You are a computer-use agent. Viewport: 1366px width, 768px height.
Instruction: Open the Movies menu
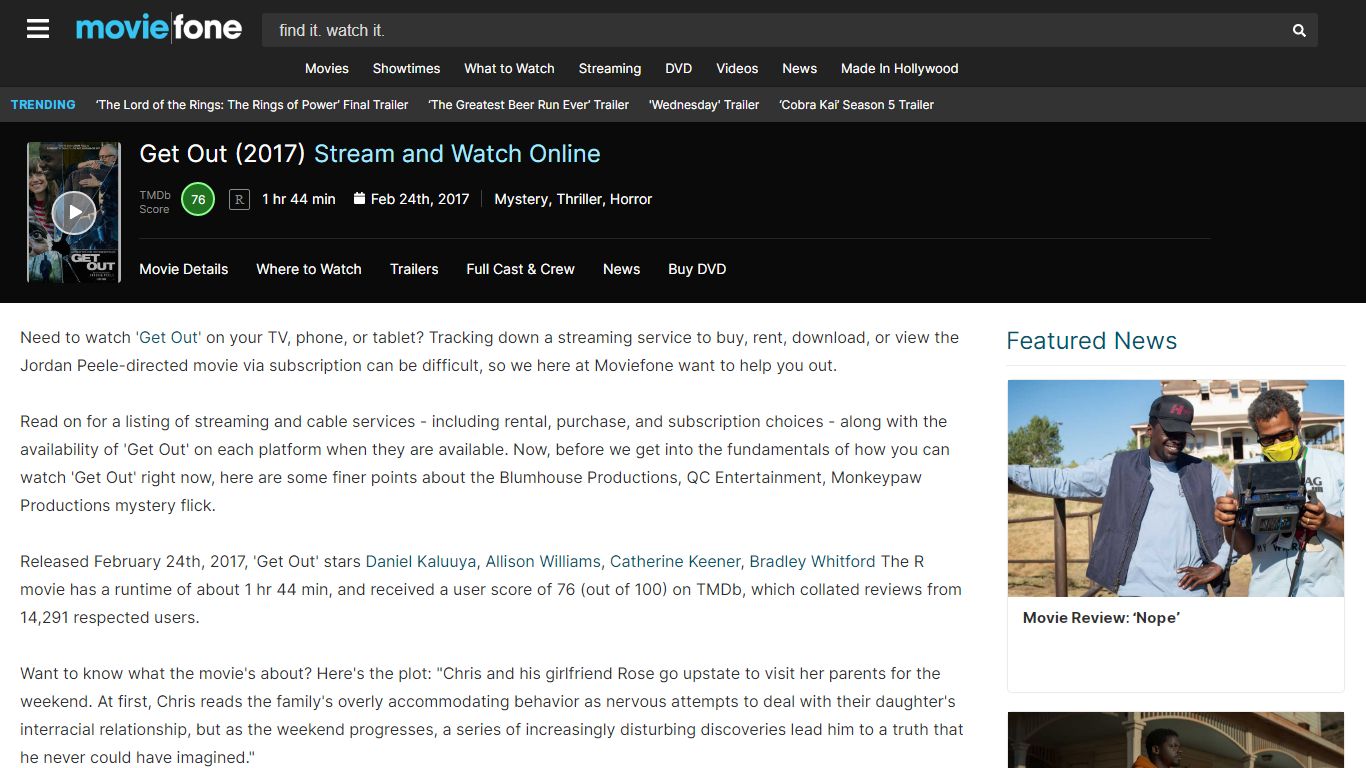click(327, 68)
